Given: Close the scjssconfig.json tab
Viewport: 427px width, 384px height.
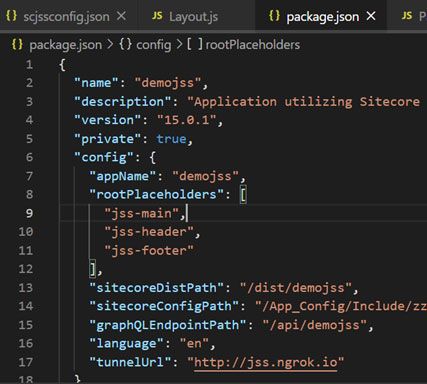Looking at the screenshot, I should point(122,16).
